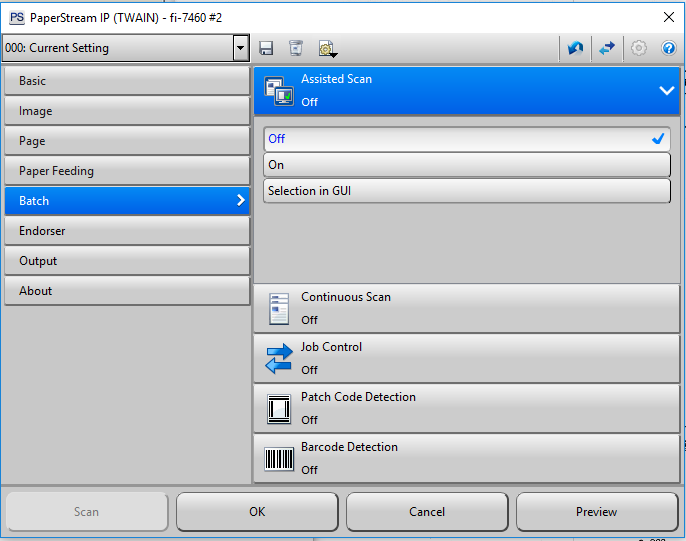Expand the Patch Code Detection setting
Screen dimensions: 686x541
click(x=466, y=408)
